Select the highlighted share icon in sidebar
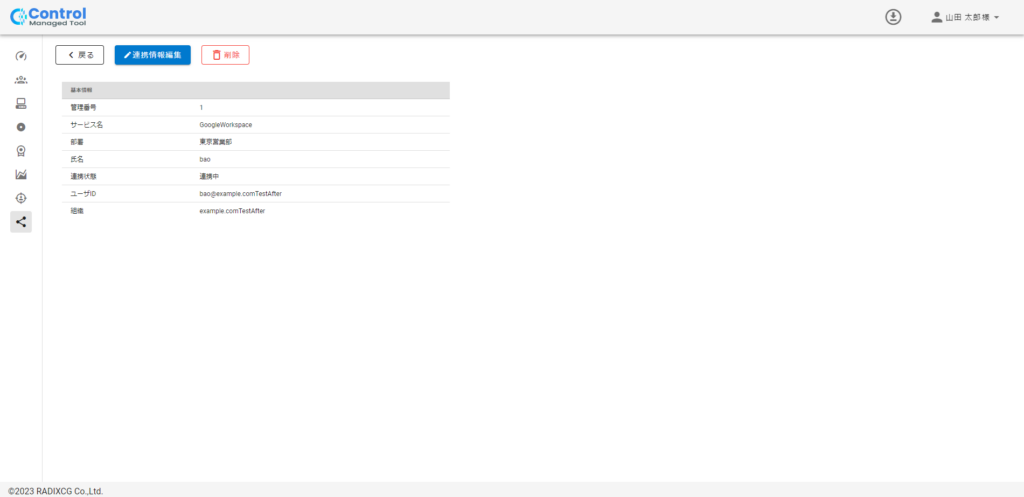This screenshot has width=1024, height=497. tap(21, 222)
